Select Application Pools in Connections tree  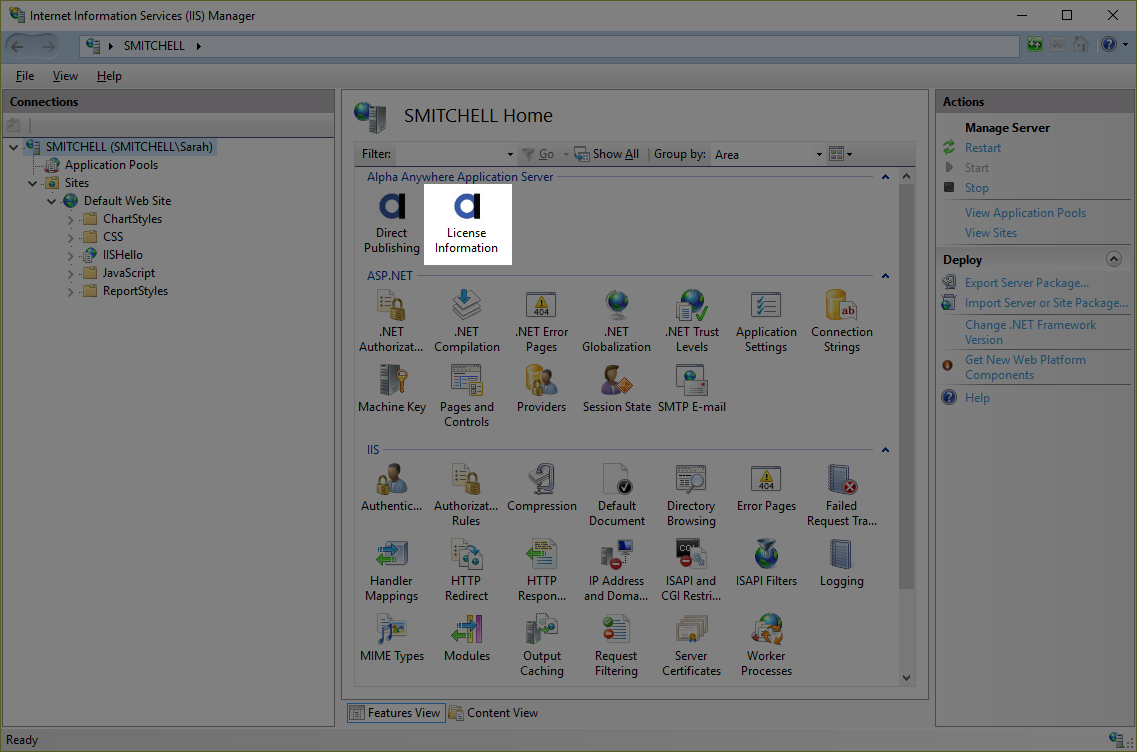(111, 165)
